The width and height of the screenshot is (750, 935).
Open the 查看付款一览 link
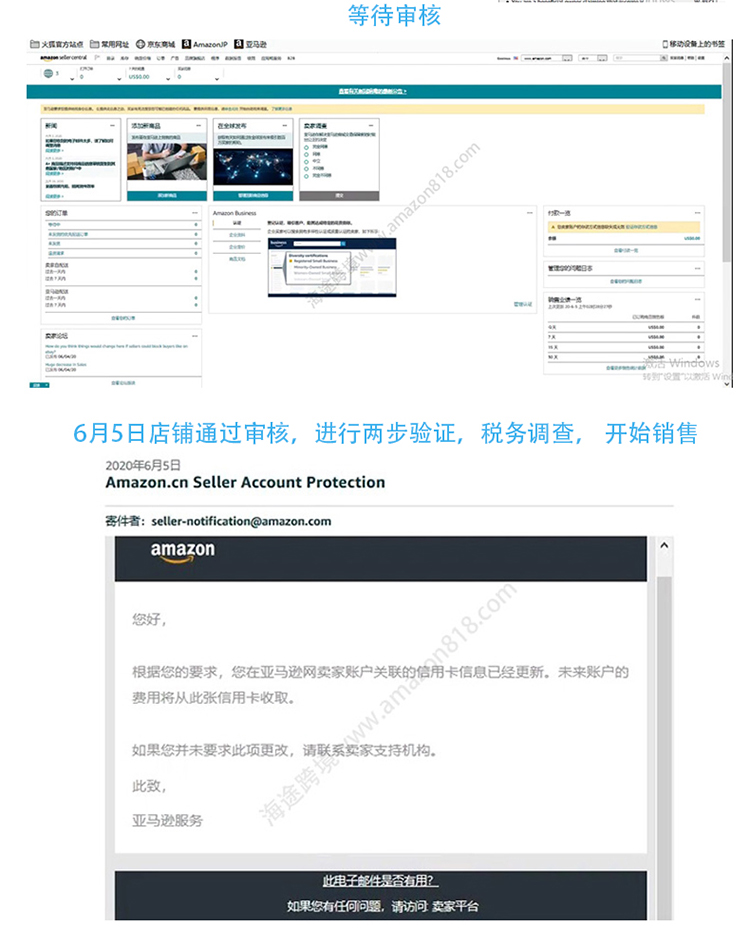(x=624, y=250)
